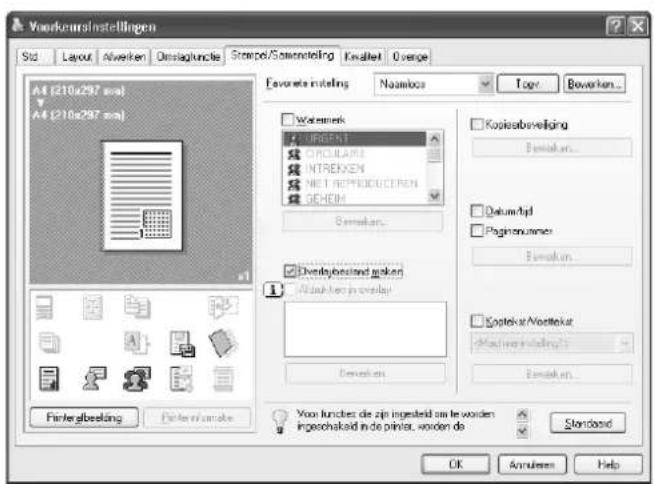
Task: Open the Kwaliteit tab
Action: coord(363,56)
